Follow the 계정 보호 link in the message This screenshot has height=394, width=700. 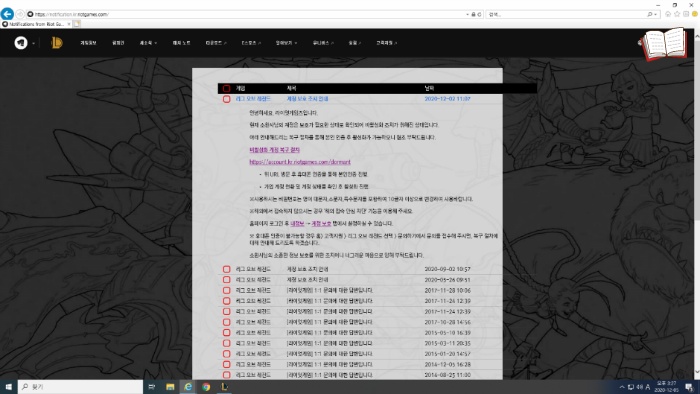(321, 224)
